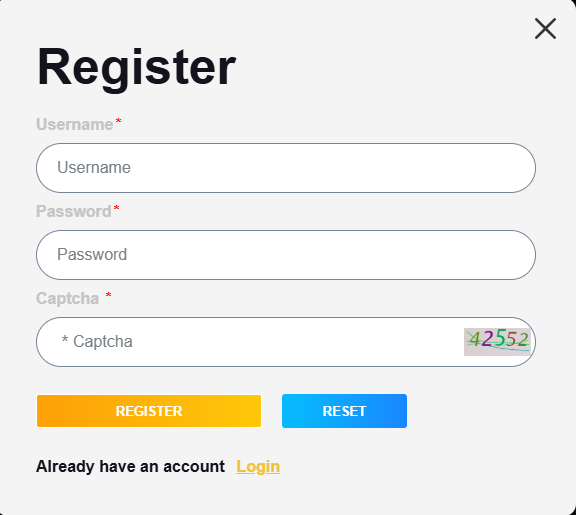The height and width of the screenshot is (515, 576).
Task: Focus the Password input field
Action: (x=286, y=255)
